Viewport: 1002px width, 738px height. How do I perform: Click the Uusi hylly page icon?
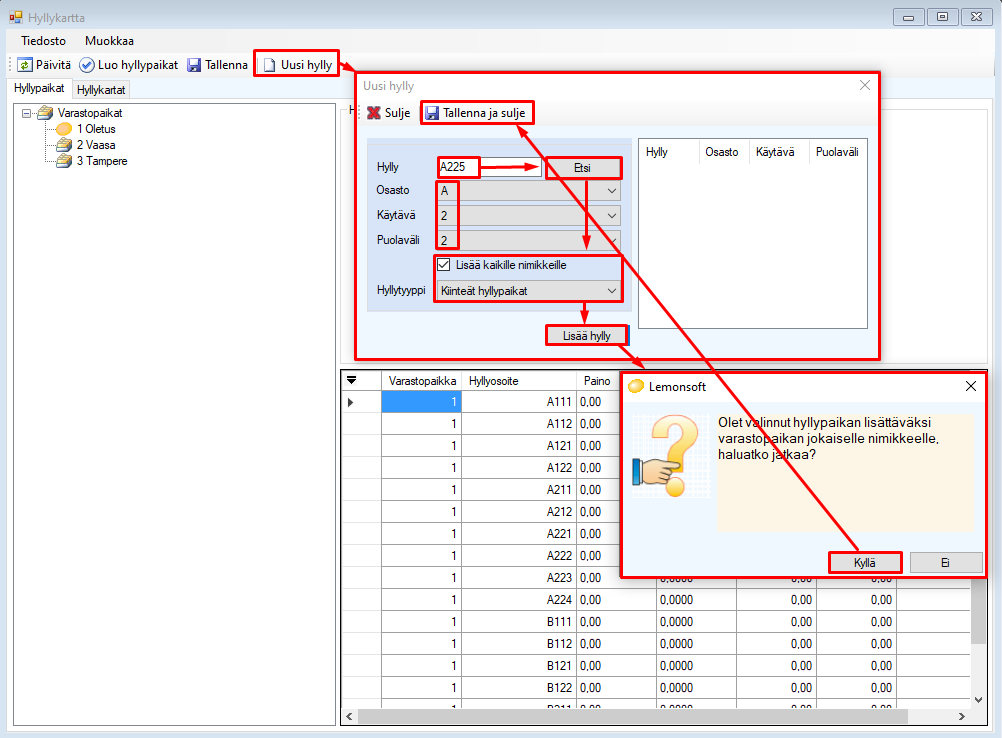coord(268,65)
